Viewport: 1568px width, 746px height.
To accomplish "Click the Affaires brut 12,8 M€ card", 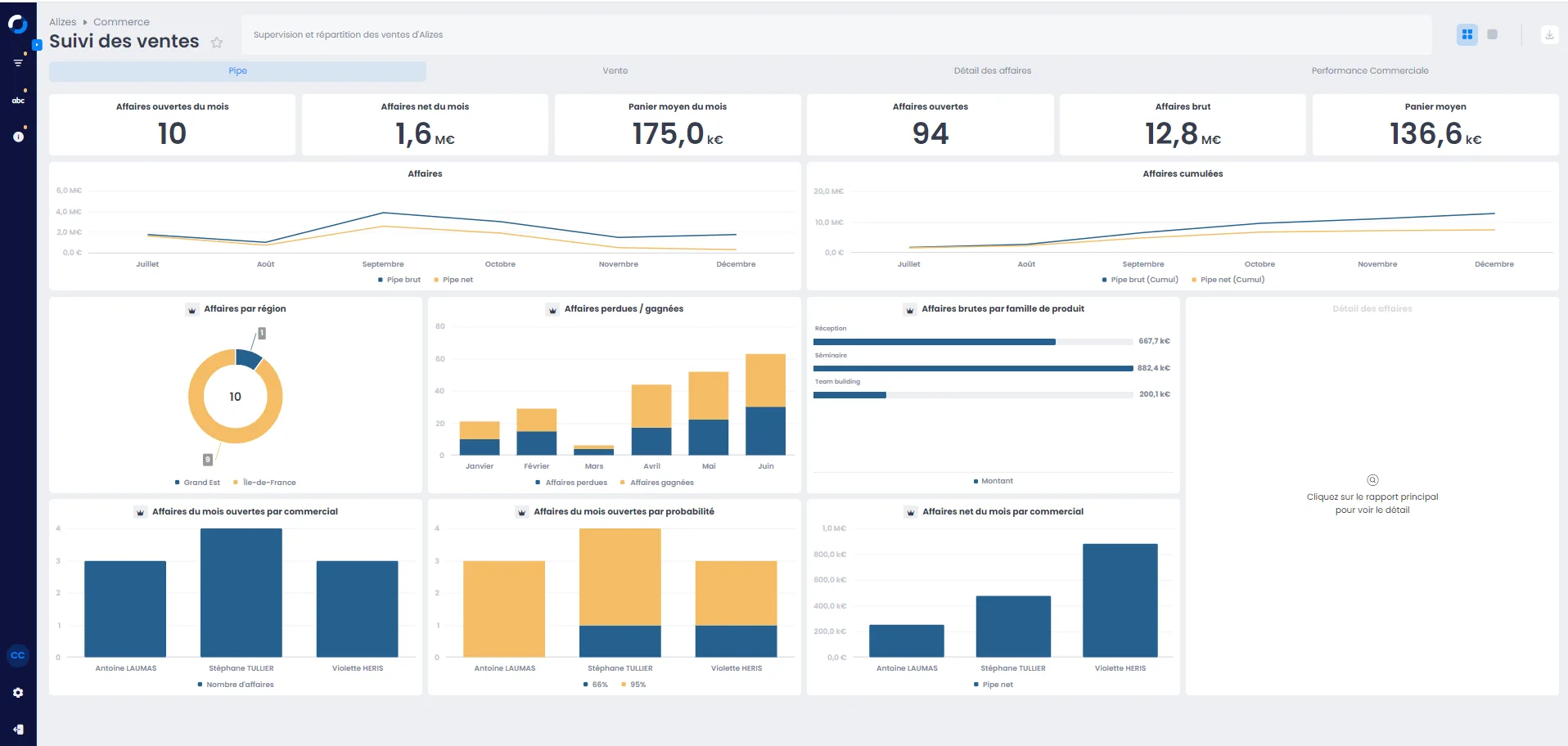I will coord(1183,124).
